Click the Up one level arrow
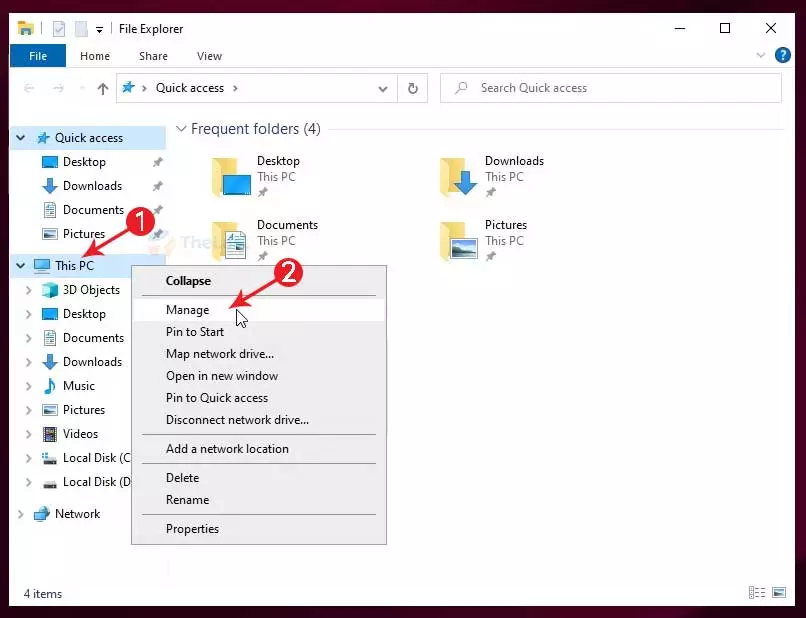806x618 pixels. point(103,88)
